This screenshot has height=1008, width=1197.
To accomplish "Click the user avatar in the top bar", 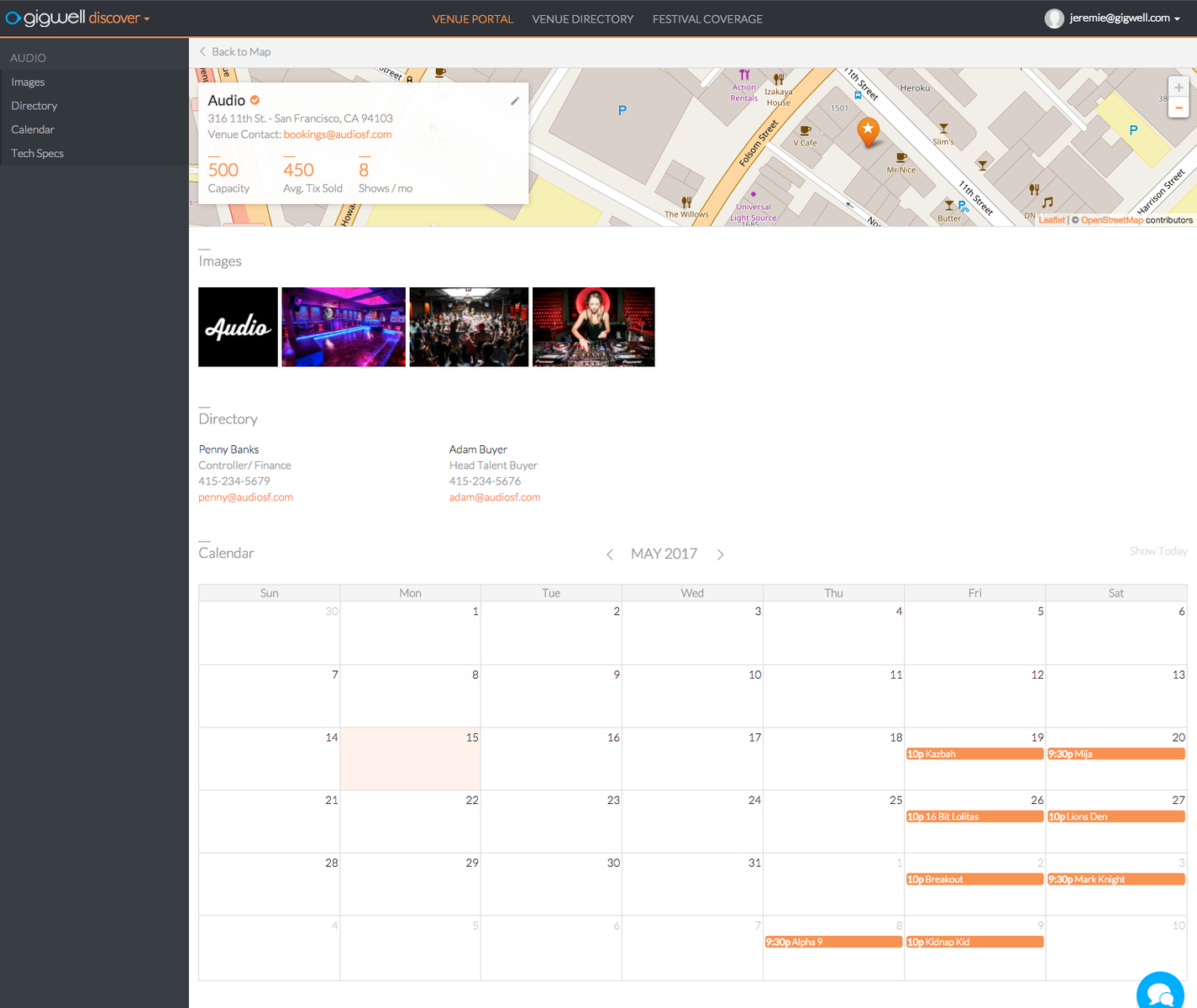I will coord(1054,18).
